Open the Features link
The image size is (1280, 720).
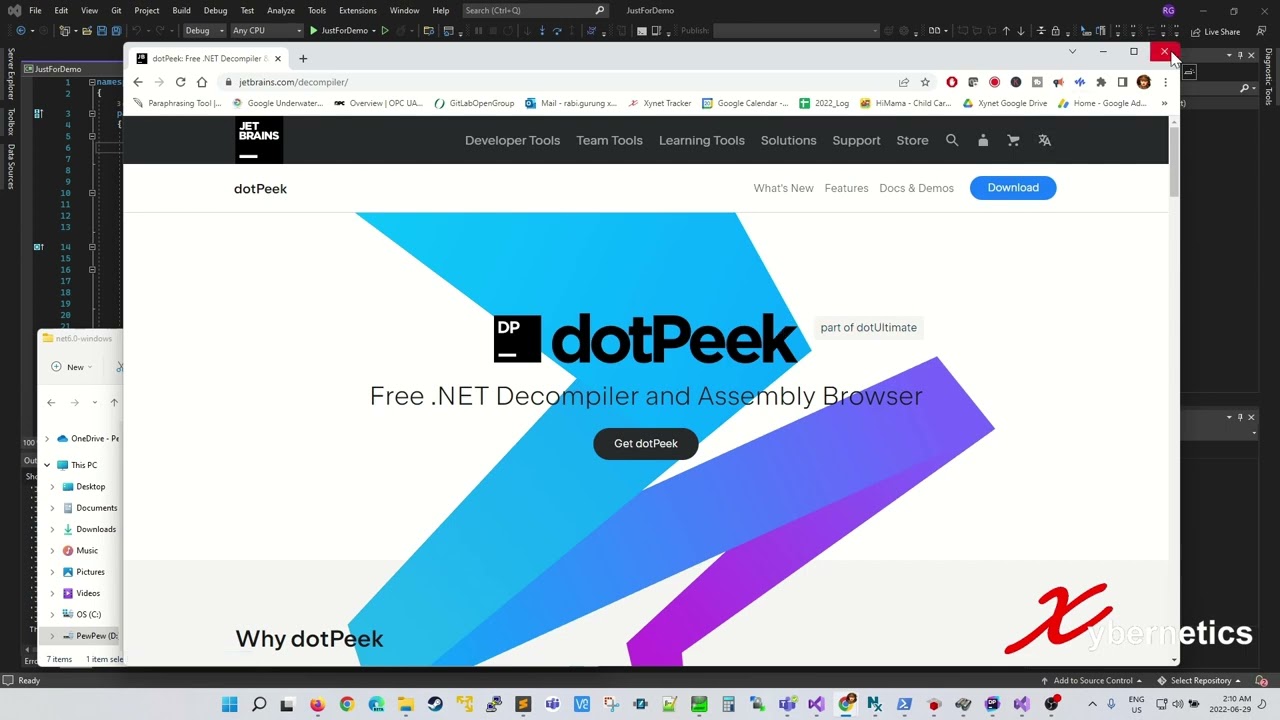pos(846,188)
